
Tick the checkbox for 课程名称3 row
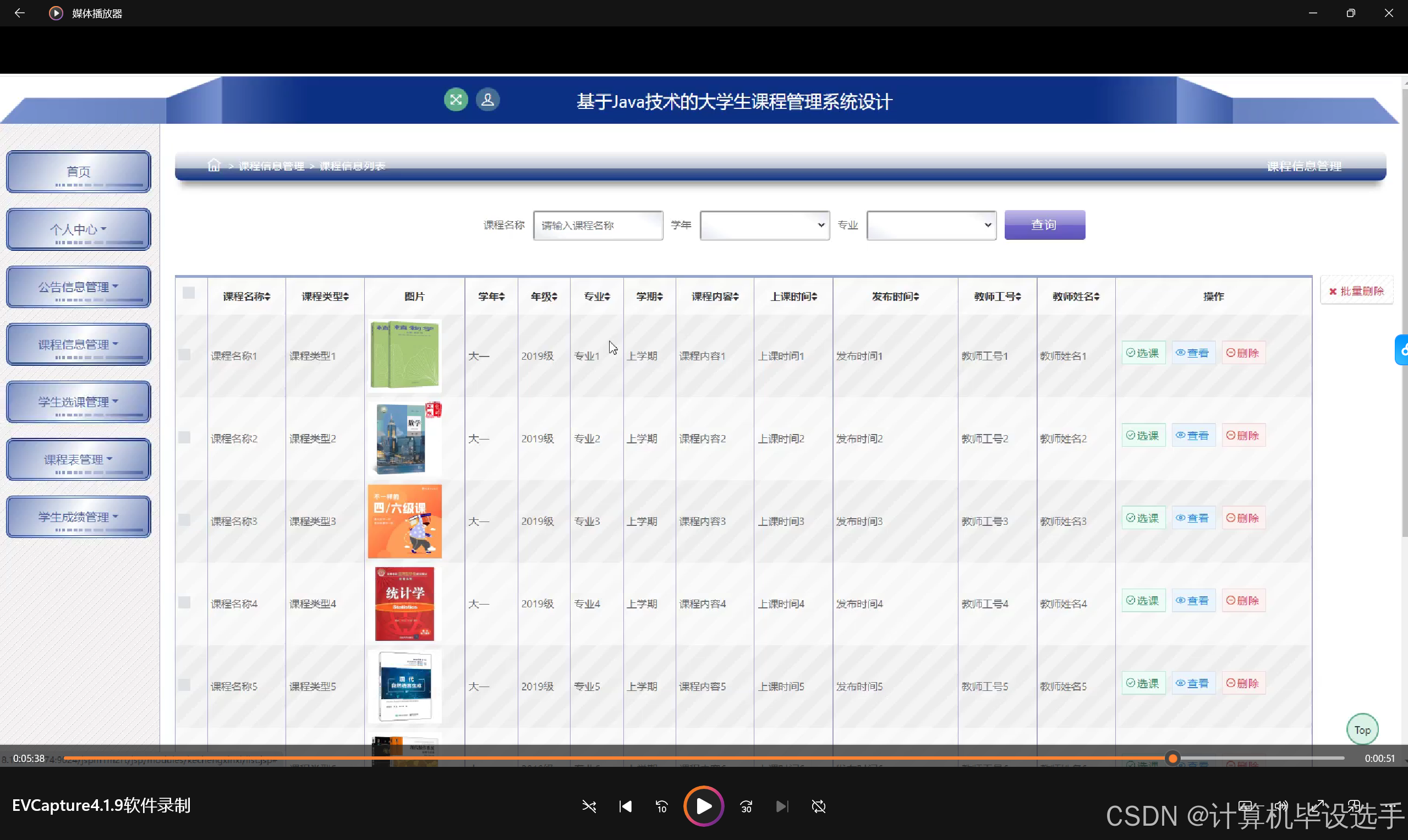(184, 520)
